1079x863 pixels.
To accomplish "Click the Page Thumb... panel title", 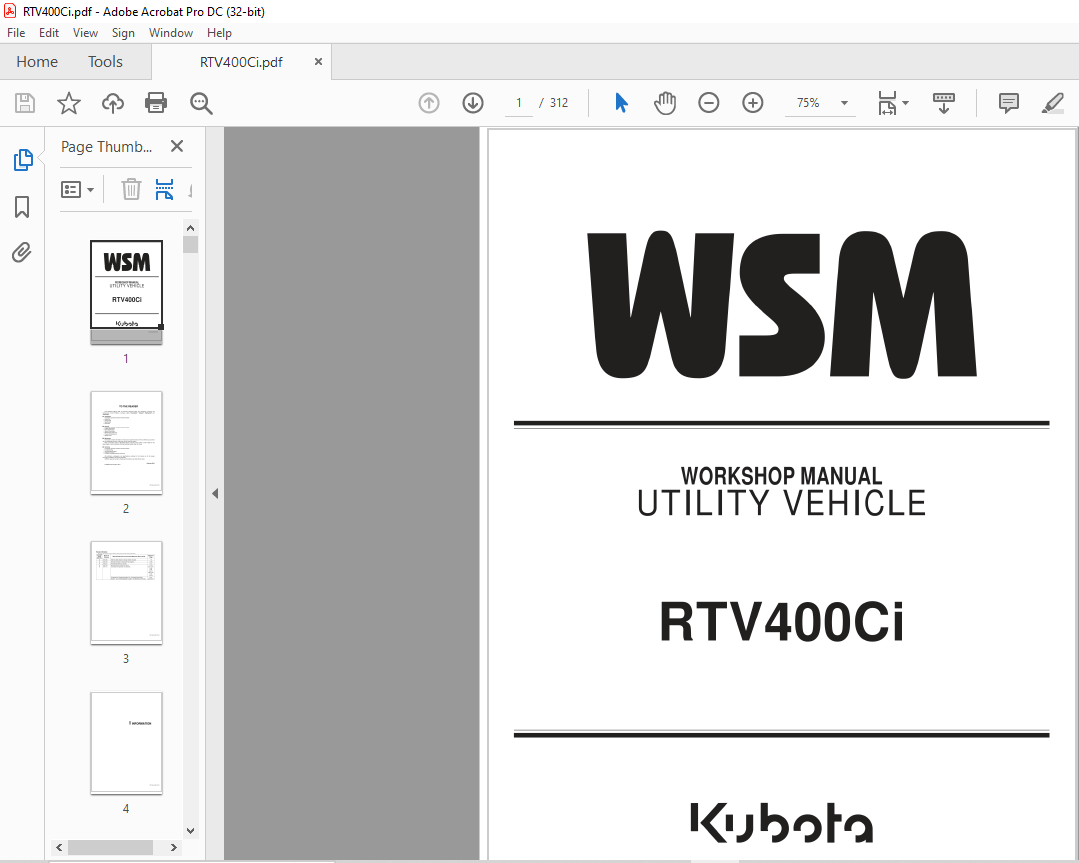I will 107,147.
